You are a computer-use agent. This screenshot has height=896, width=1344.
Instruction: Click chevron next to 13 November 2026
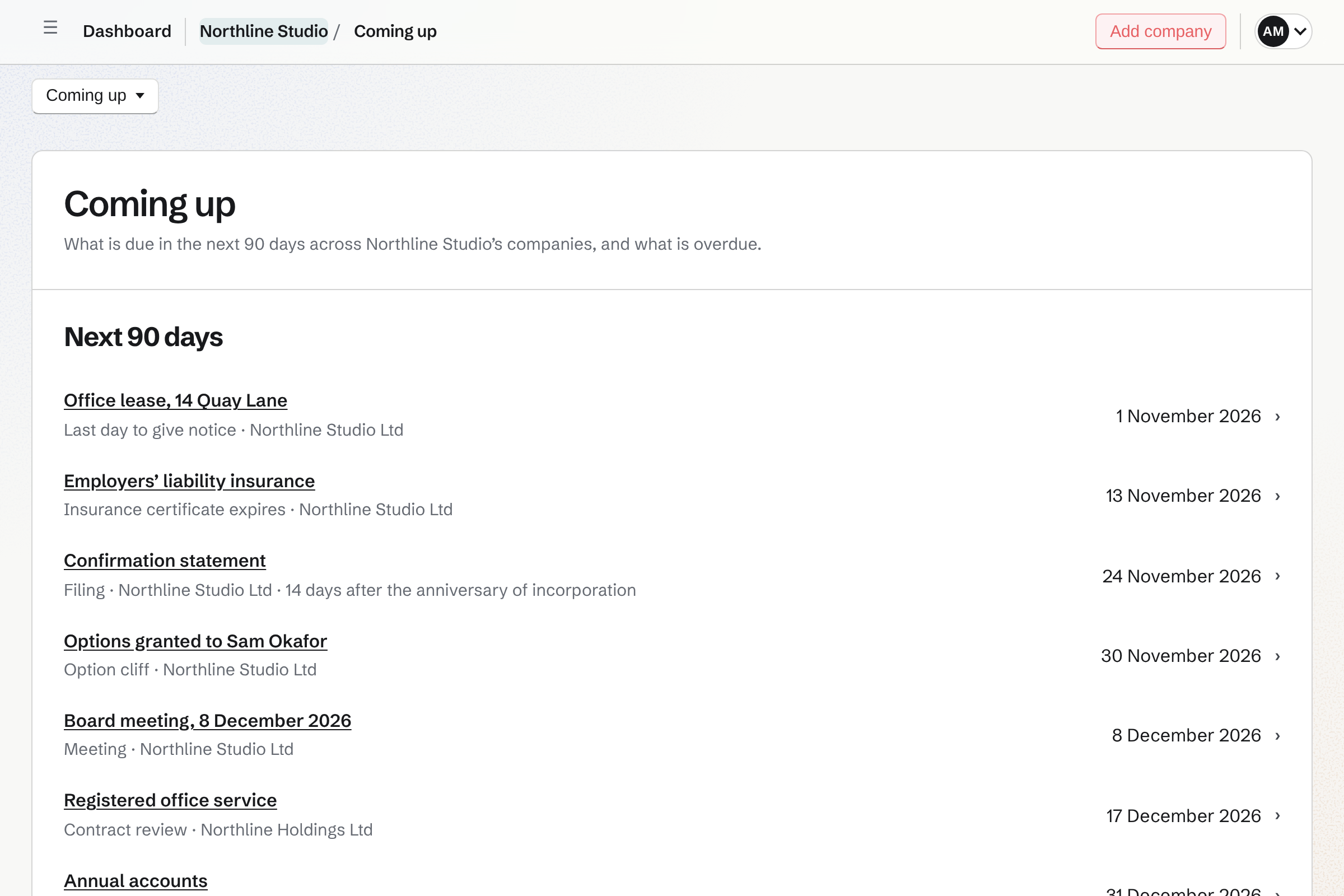coord(1278,496)
